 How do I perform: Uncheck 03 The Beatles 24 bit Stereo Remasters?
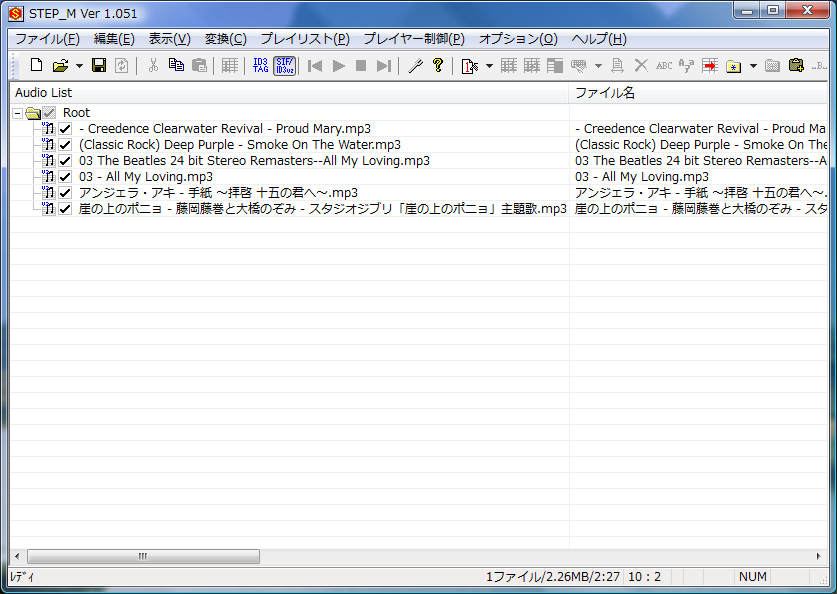click(65, 161)
